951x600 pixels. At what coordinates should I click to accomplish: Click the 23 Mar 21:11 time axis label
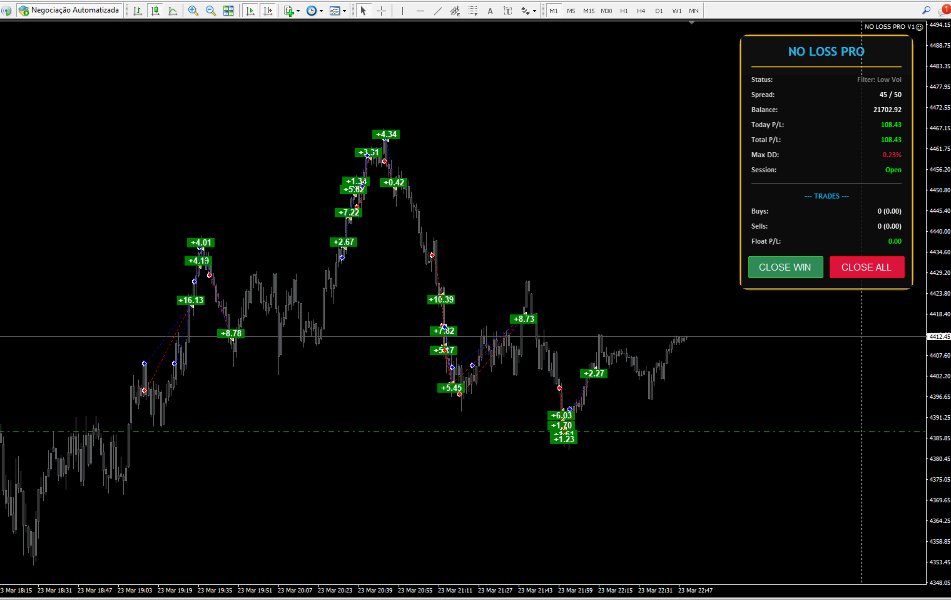(x=455, y=590)
